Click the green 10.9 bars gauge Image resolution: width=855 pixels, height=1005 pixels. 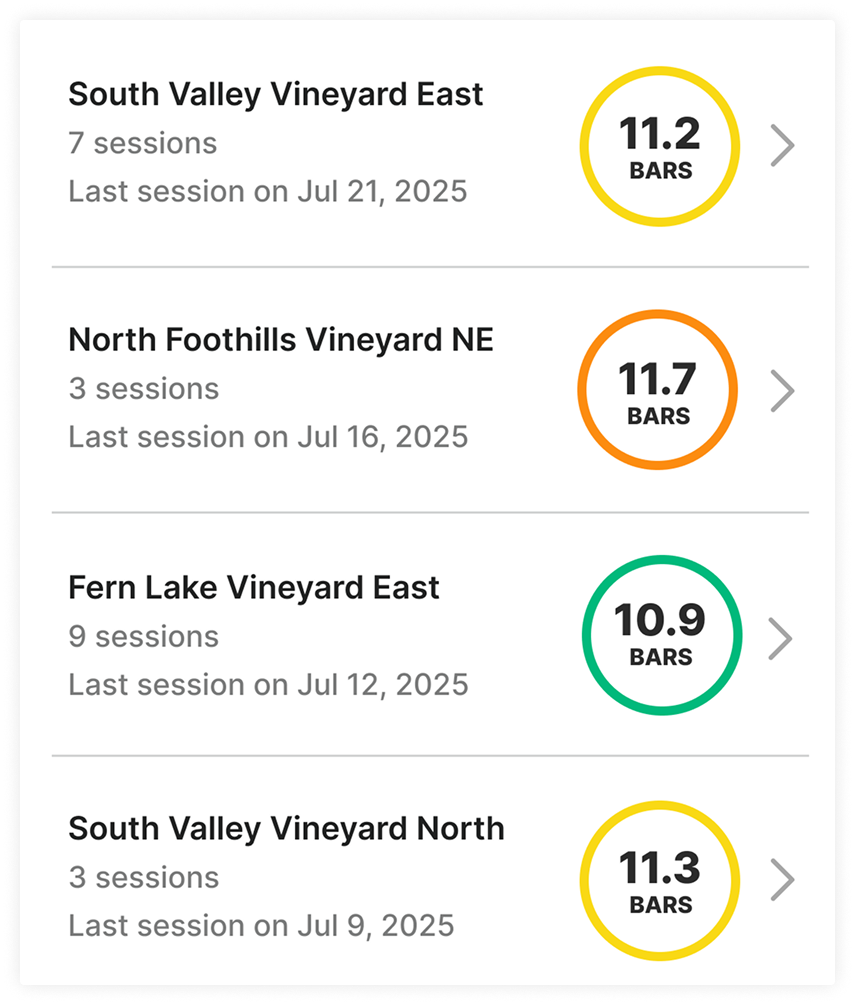[x=660, y=635]
